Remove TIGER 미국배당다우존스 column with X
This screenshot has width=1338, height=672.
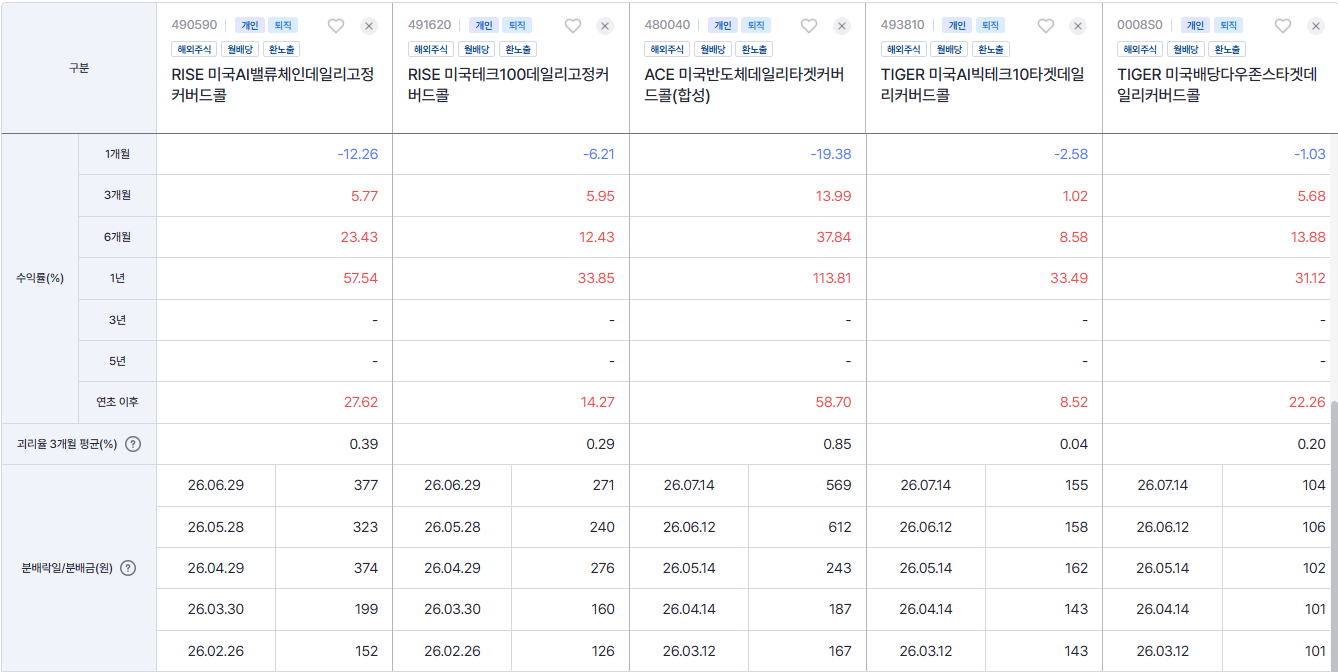click(x=1316, y=26)
